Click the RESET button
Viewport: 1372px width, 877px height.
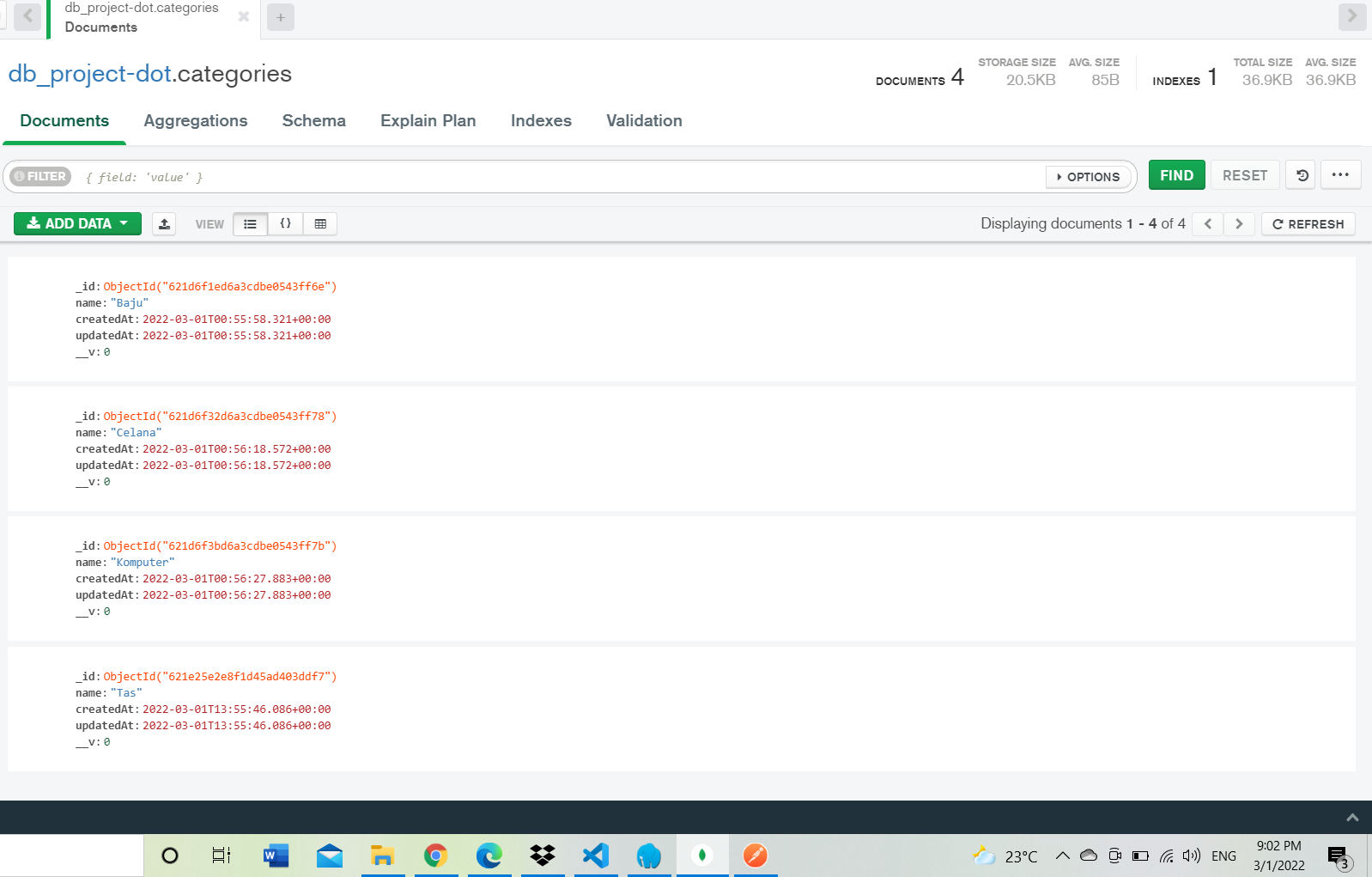point(1245,175)
